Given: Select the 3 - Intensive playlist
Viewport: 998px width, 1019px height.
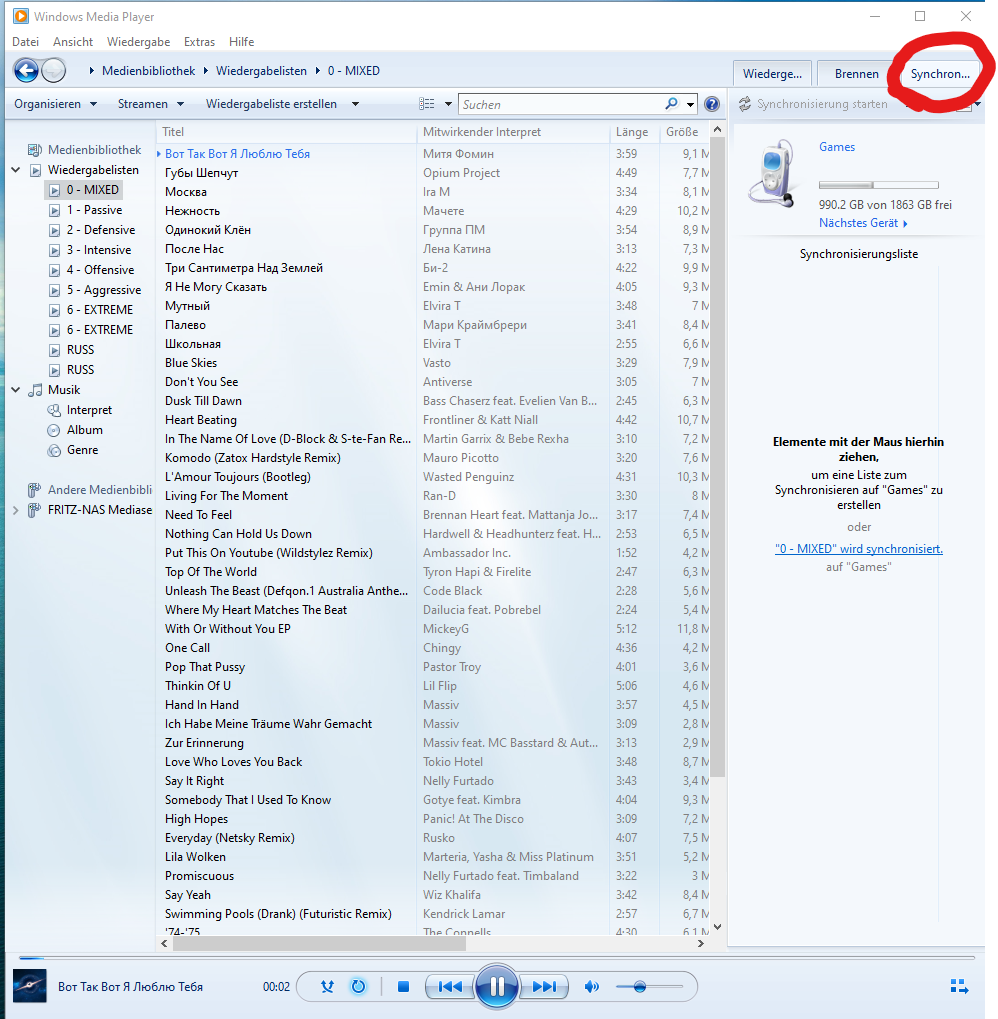Looking at the screenshot, I should tap(99, 250).
